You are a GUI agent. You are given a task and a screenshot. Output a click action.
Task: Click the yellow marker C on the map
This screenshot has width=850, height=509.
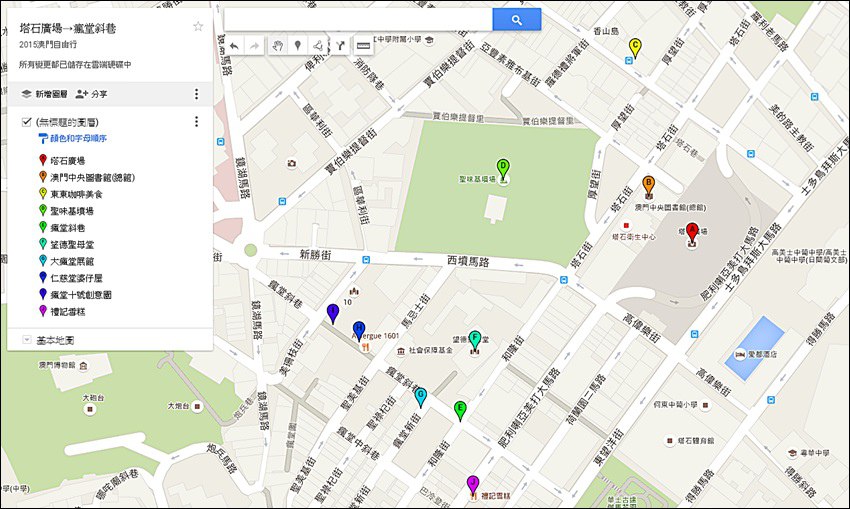[x=634, y=47]
